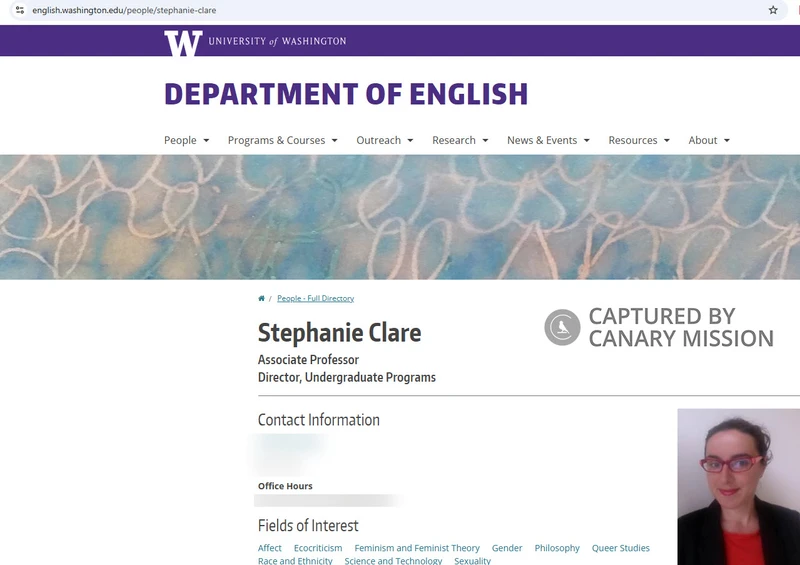Viewport: 800px width, 565px height.
Task: Click the Fields of Interest heading
Action: (x=308, y=525)
